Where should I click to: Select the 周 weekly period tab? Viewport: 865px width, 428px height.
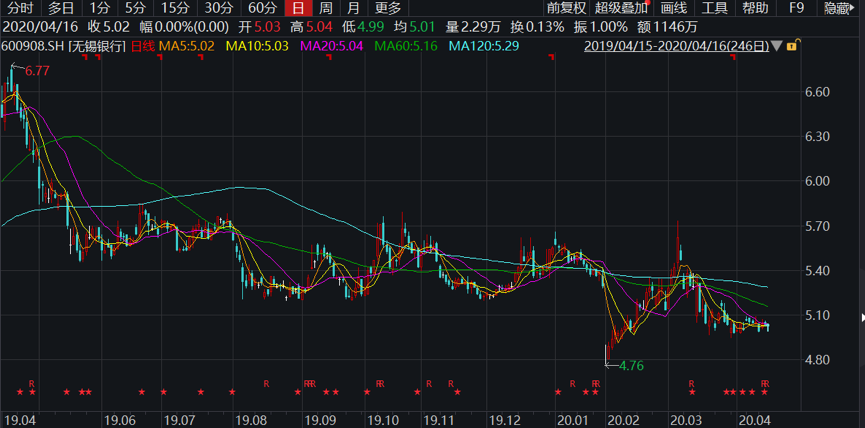click(326, 8)
